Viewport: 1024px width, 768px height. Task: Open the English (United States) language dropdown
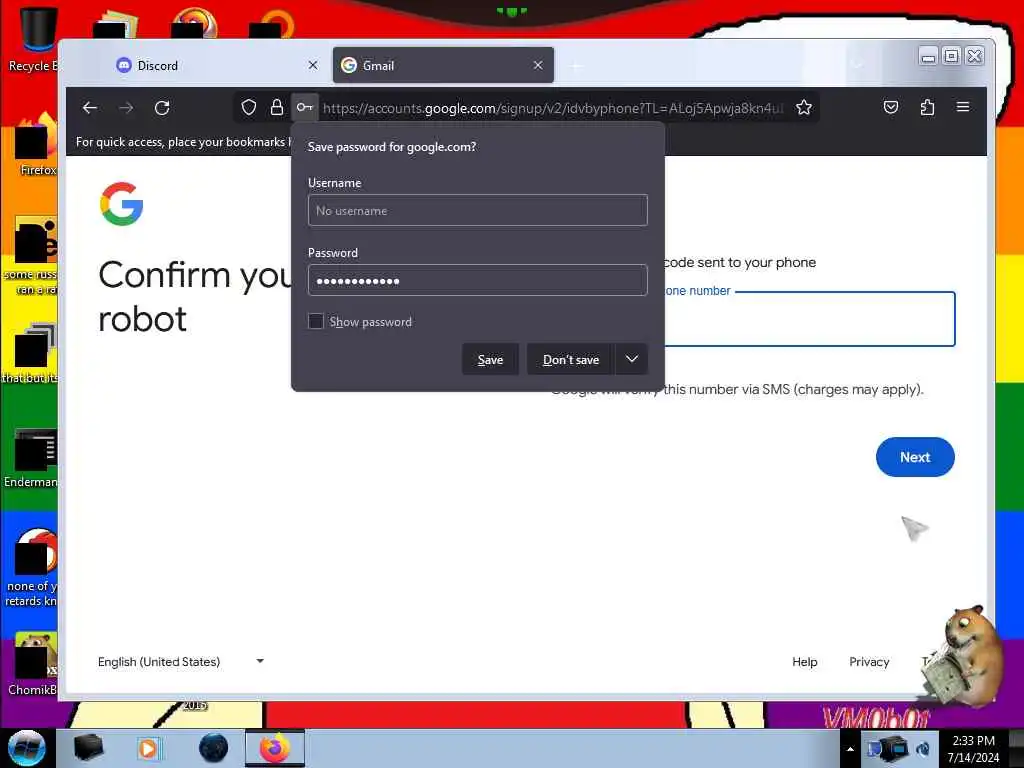coord(181,662)
